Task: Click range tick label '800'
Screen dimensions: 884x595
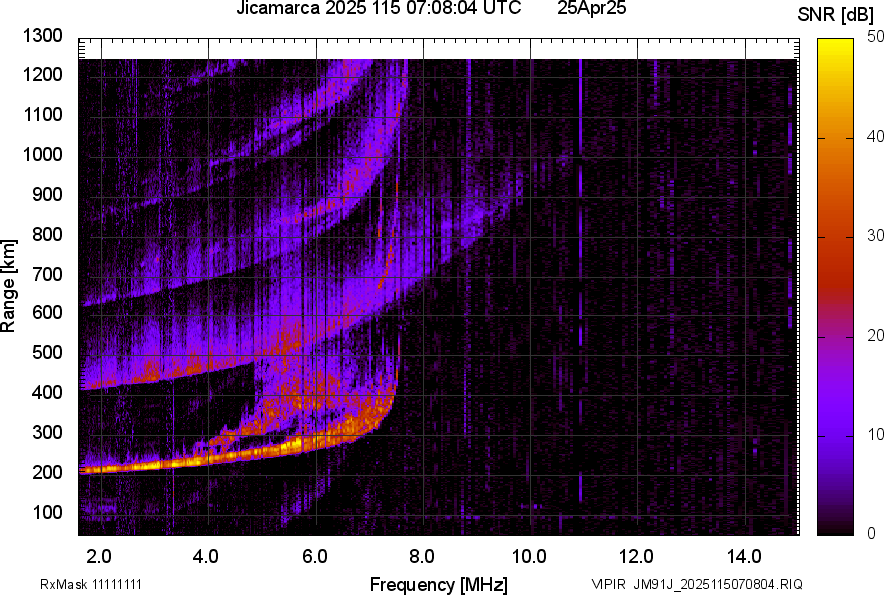Action: [47, 234]
